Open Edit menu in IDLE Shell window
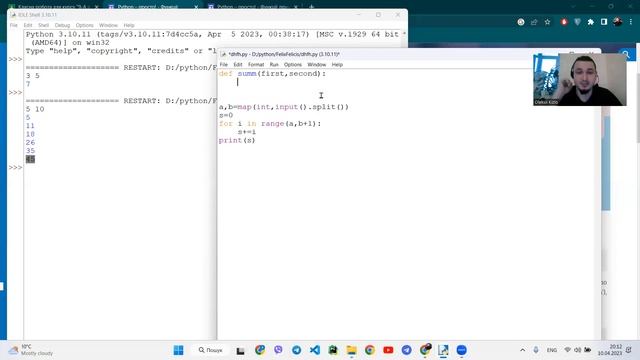The image size is (640, 360). pos(28,25)
